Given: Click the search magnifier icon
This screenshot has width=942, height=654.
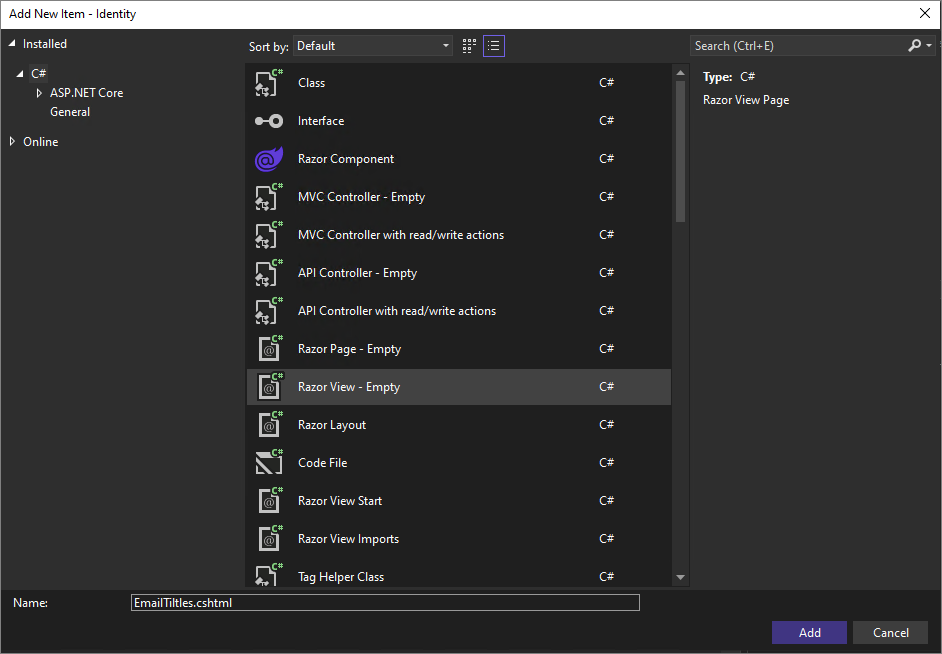Looking at the screenshot, I should coord(914,46).
